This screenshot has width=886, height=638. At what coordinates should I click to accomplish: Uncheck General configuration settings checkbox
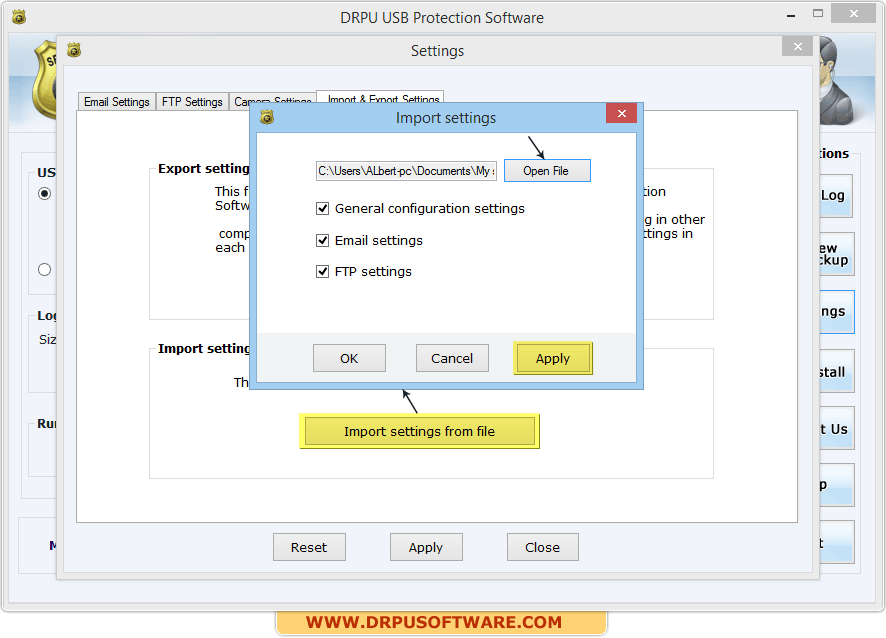pyautogui.click(x=323, y=209)
